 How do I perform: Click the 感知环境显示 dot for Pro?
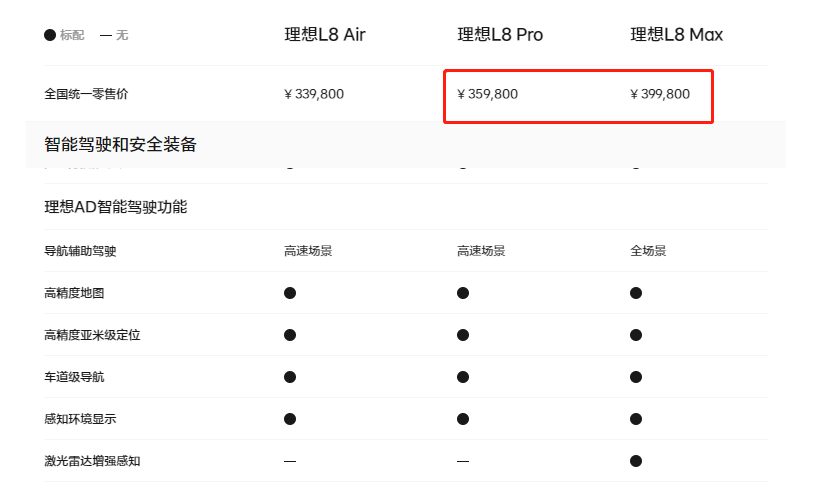point(463,419)
